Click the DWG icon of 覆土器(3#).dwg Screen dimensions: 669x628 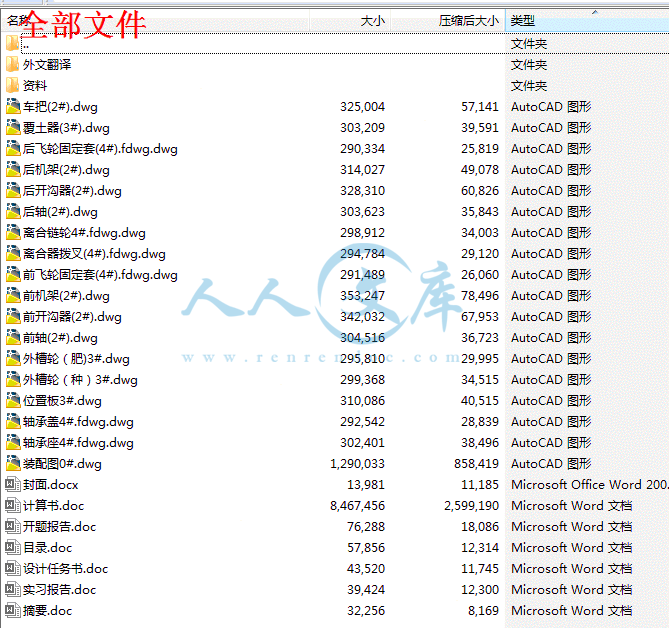(x=13, y=128)
